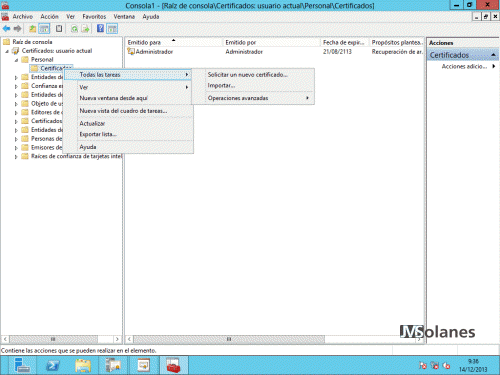The image size is (500, 375).
Task: Open the Ventana menu
Action: 124,17
